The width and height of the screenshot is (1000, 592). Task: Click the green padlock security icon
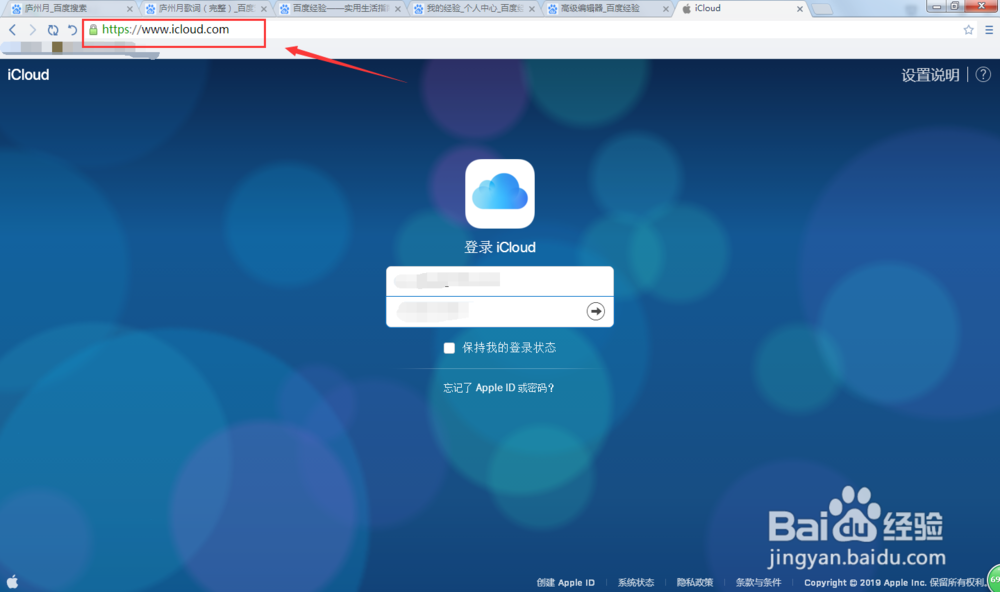tap(93, 29)
